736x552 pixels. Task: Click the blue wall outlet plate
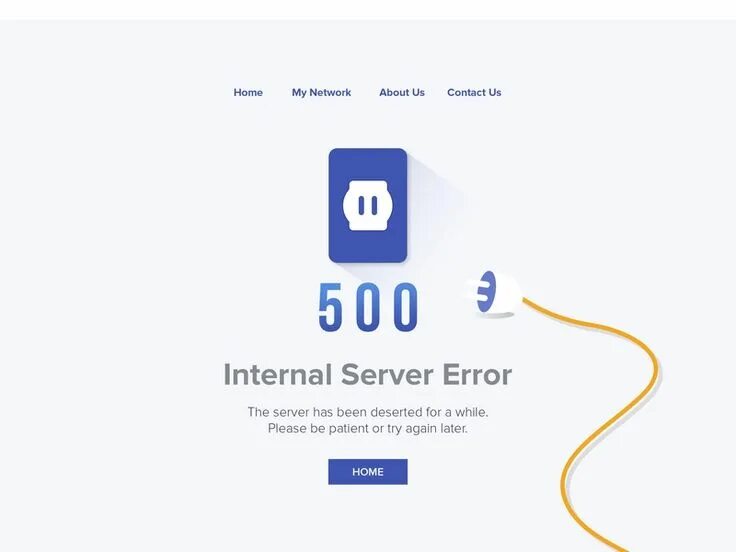[x=368, y=206]
